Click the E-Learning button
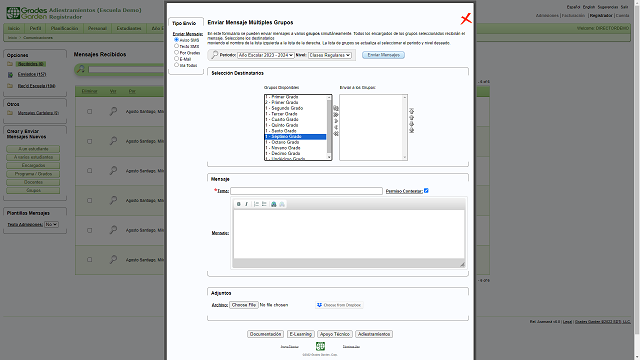 coord(300,334)
